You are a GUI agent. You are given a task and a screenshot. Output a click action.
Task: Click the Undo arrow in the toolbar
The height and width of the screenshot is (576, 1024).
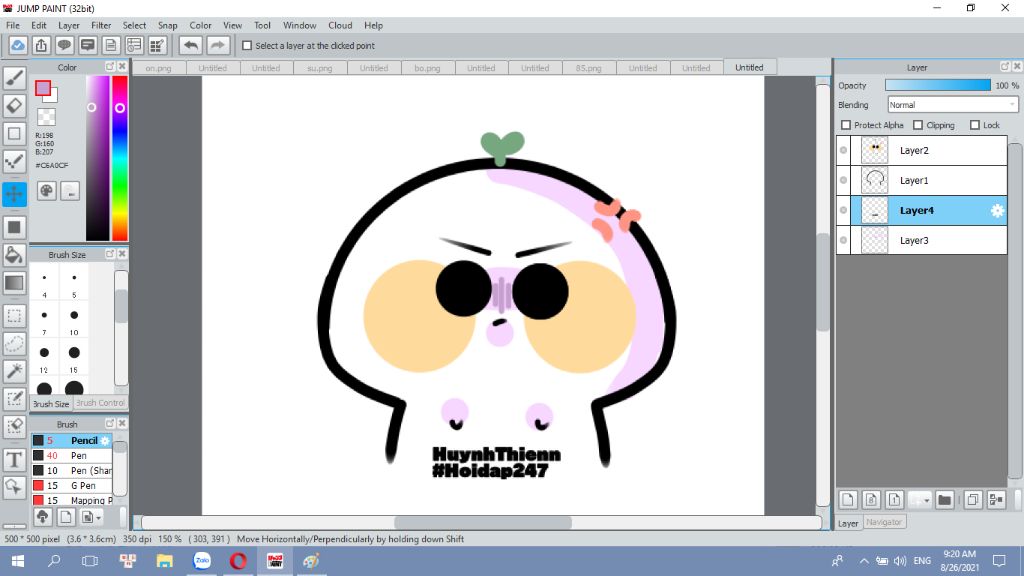point(191,45)
